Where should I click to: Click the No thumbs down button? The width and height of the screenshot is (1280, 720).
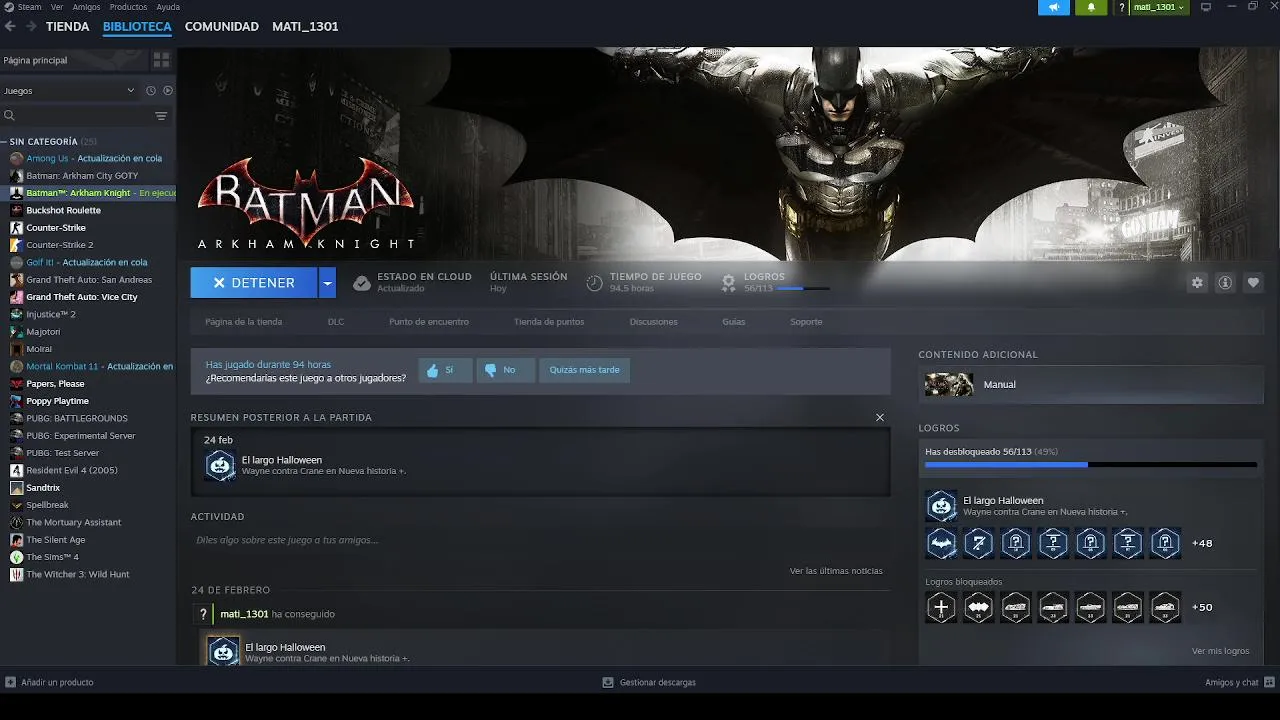[505, 370]
